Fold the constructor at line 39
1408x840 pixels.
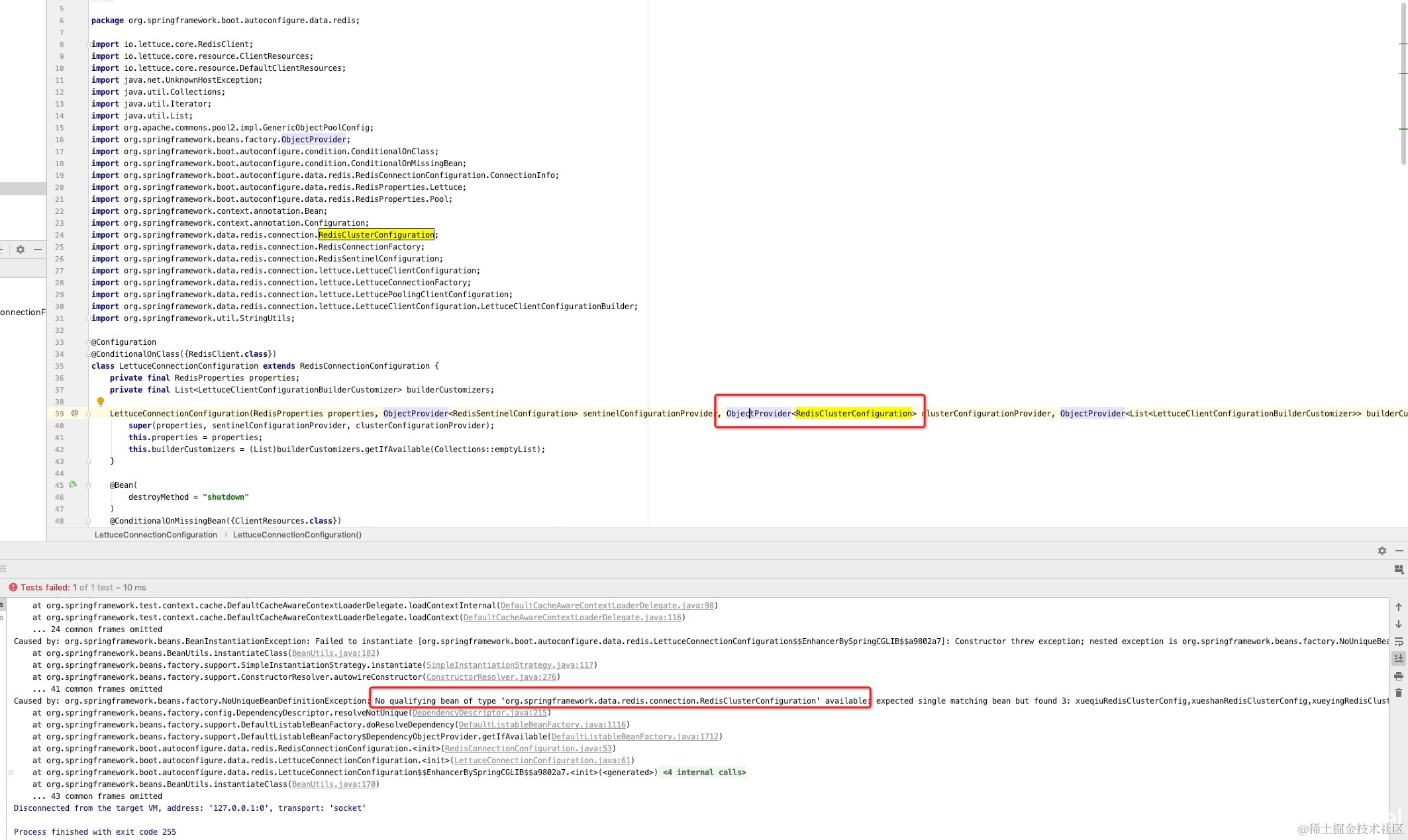coord(87,414)
